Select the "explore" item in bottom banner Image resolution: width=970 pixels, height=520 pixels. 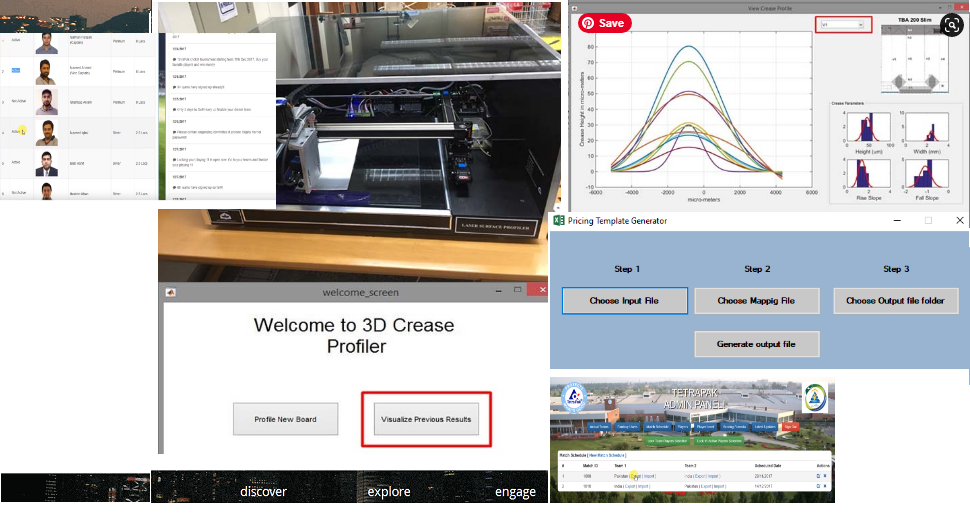click(389, 492)
